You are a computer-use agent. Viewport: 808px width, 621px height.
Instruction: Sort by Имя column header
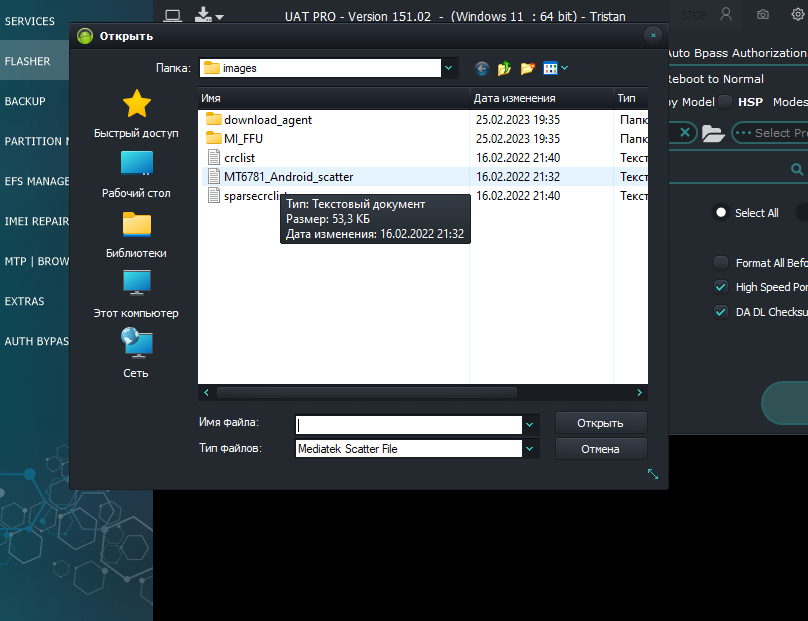point(333,98)
